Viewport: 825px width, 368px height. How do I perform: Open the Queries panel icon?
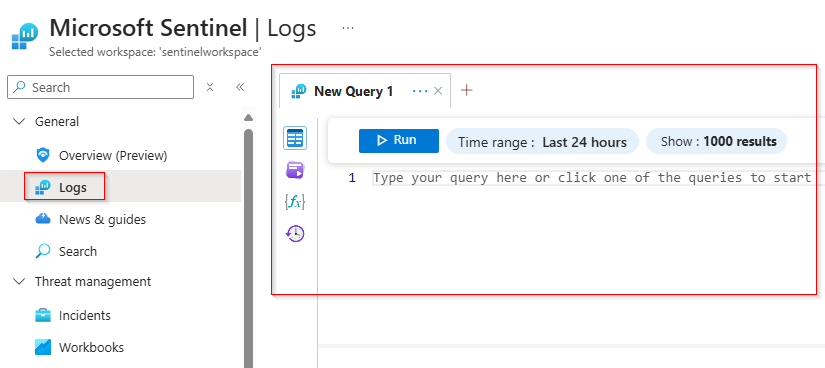[295, 170]
